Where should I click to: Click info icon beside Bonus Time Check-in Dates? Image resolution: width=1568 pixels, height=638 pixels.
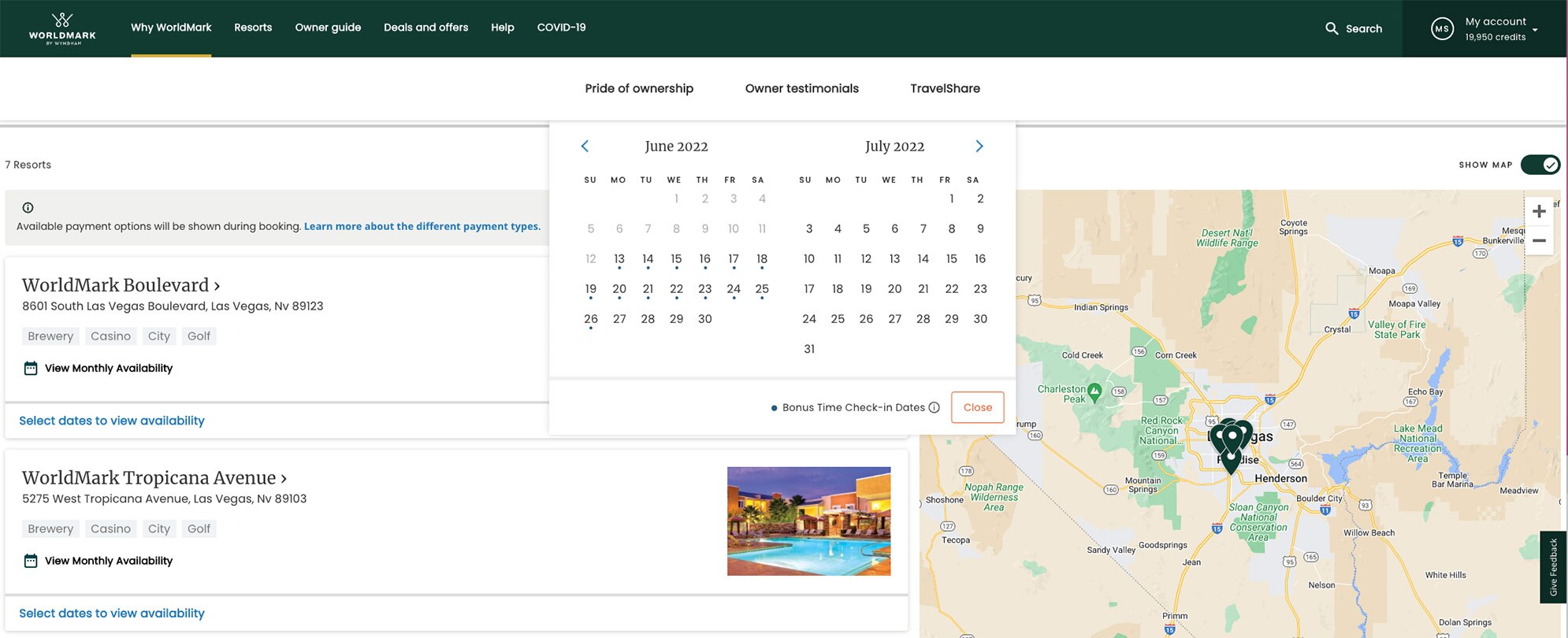(x=934, y=407)
